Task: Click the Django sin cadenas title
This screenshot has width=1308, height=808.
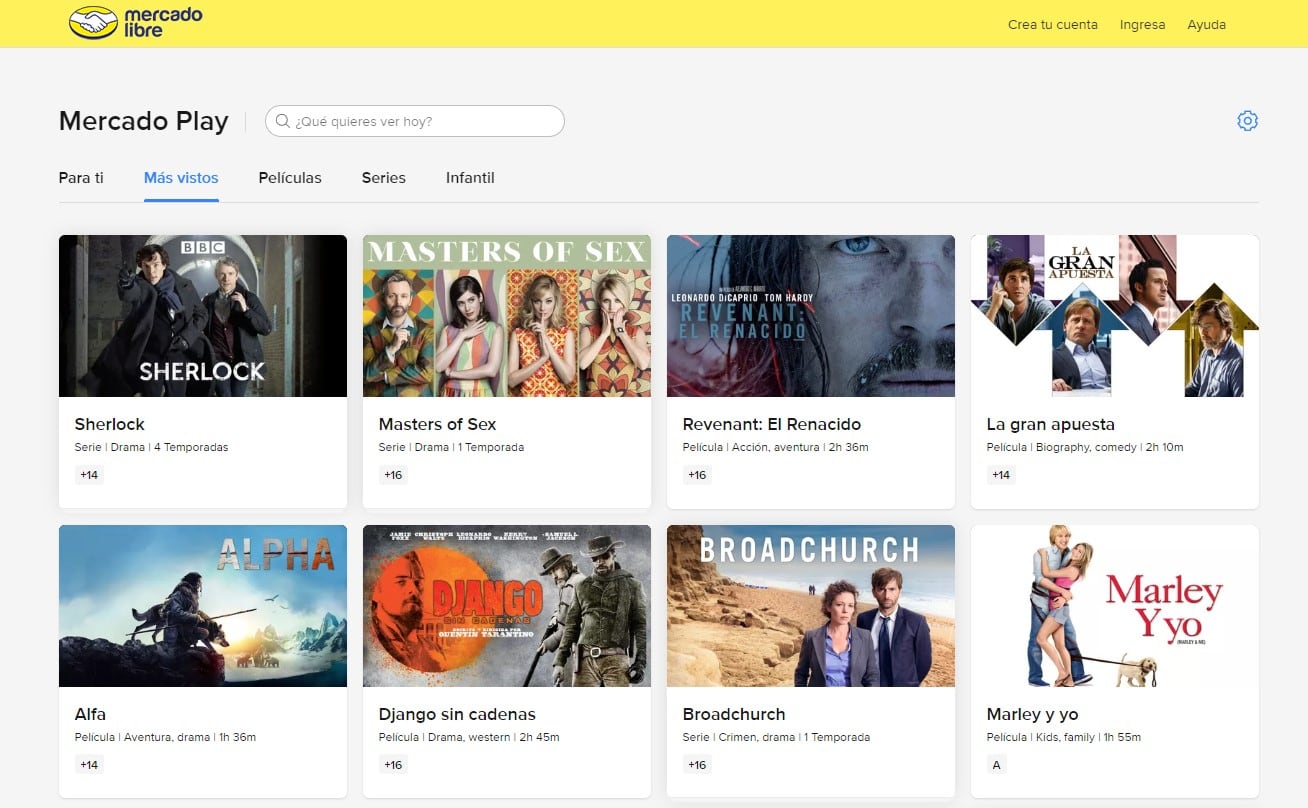Action: pyautogui.click(x=457, y=714)
